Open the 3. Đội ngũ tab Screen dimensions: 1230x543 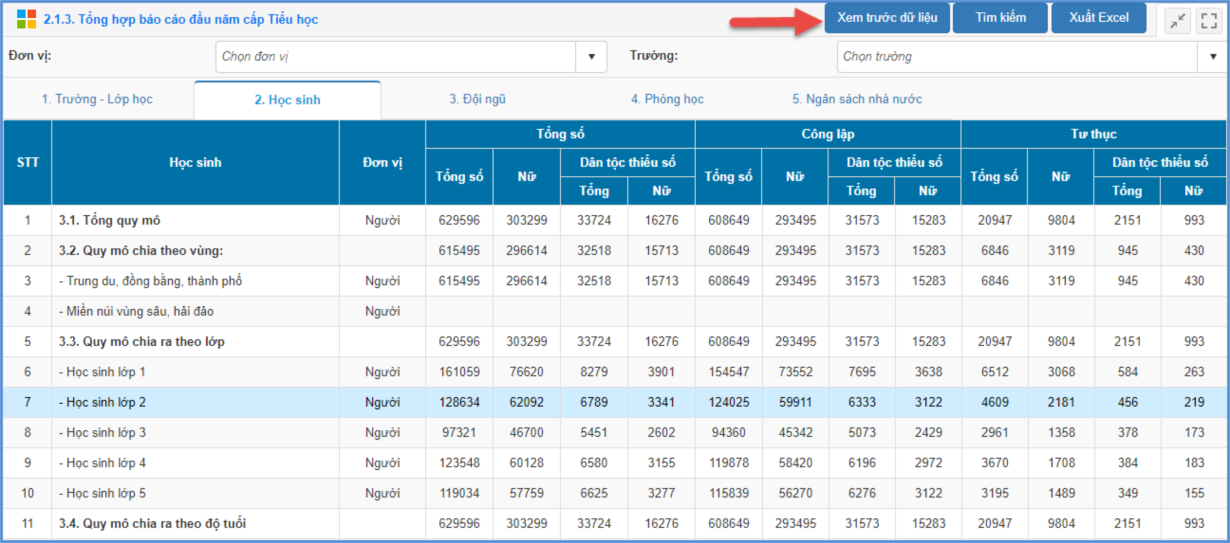477,99
